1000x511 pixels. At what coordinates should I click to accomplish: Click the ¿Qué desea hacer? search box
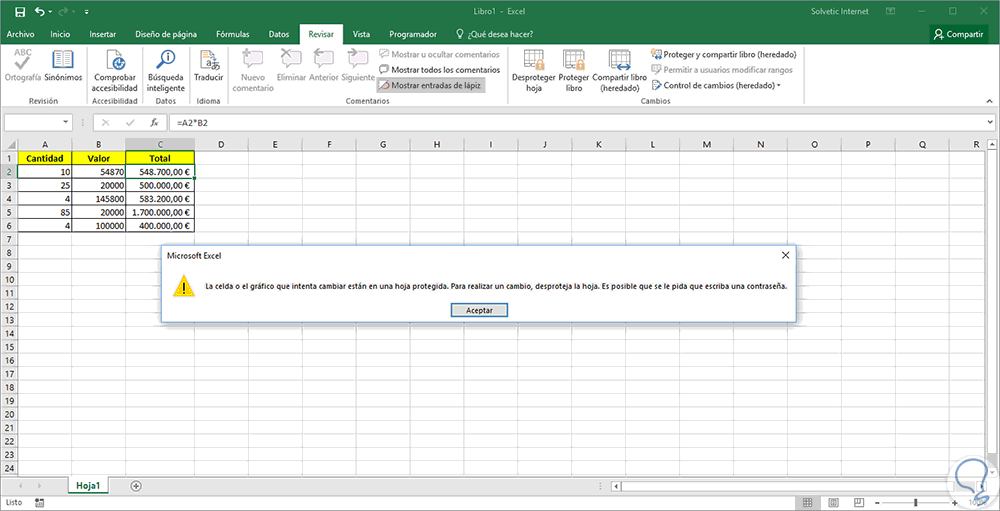pyautogui.click(x=495, y=34)
